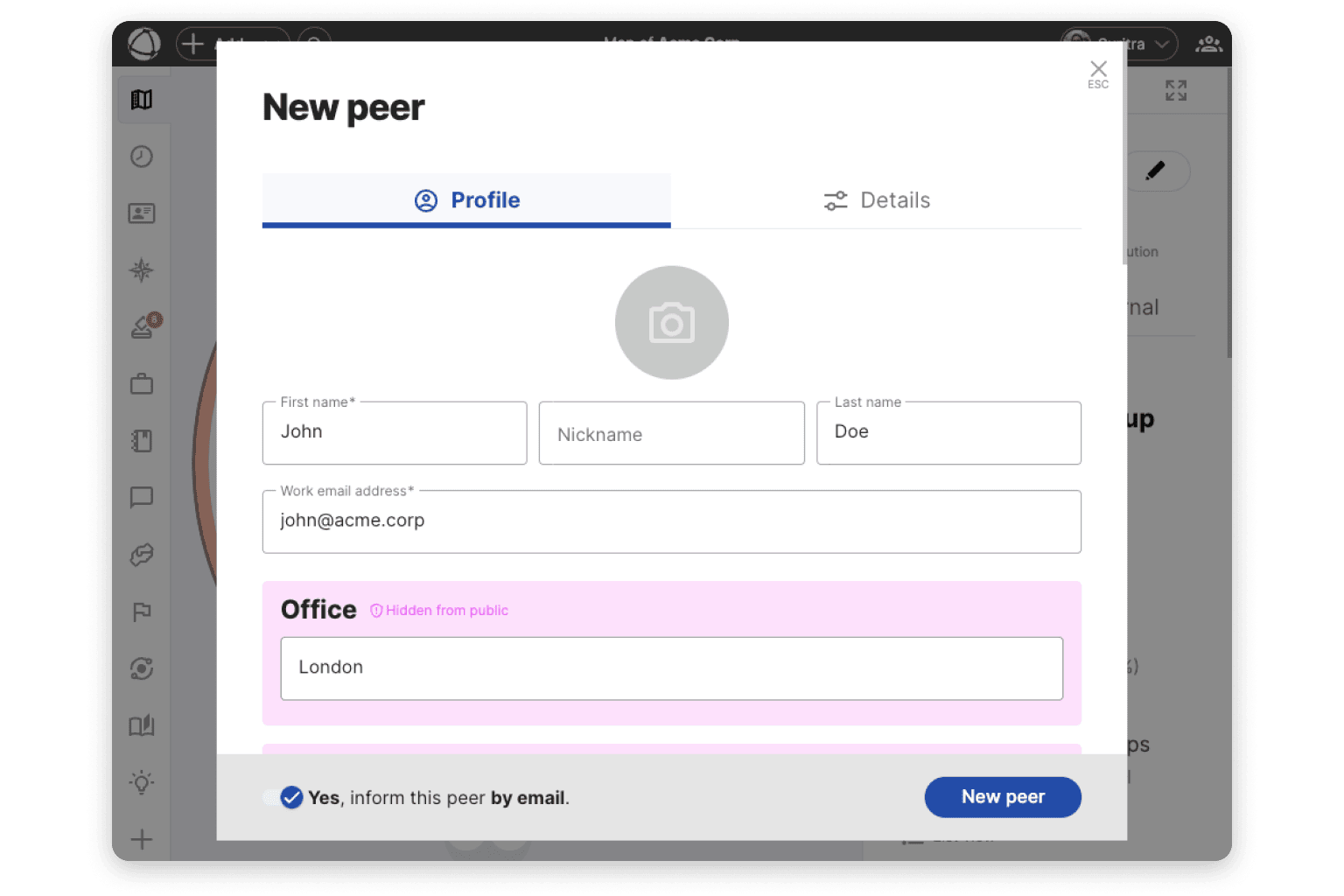Click the First name field containing John
This screenshot has width=1344, height=896.
click(395, 433)
